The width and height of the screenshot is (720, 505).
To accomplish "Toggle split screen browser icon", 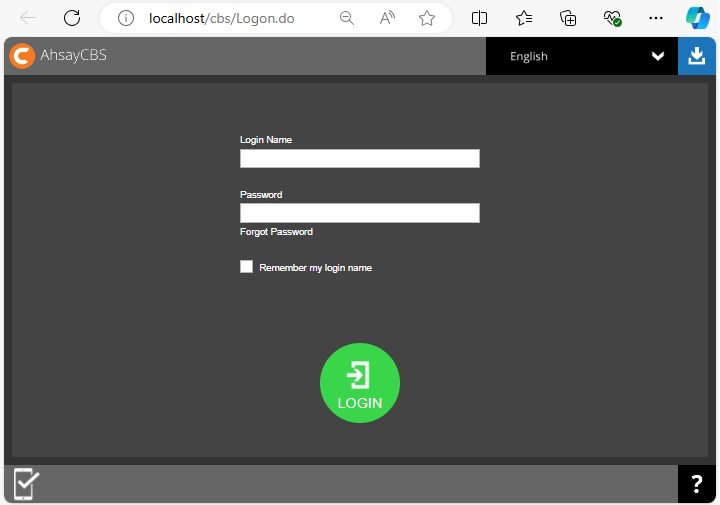I will click(x=480, y=18).
